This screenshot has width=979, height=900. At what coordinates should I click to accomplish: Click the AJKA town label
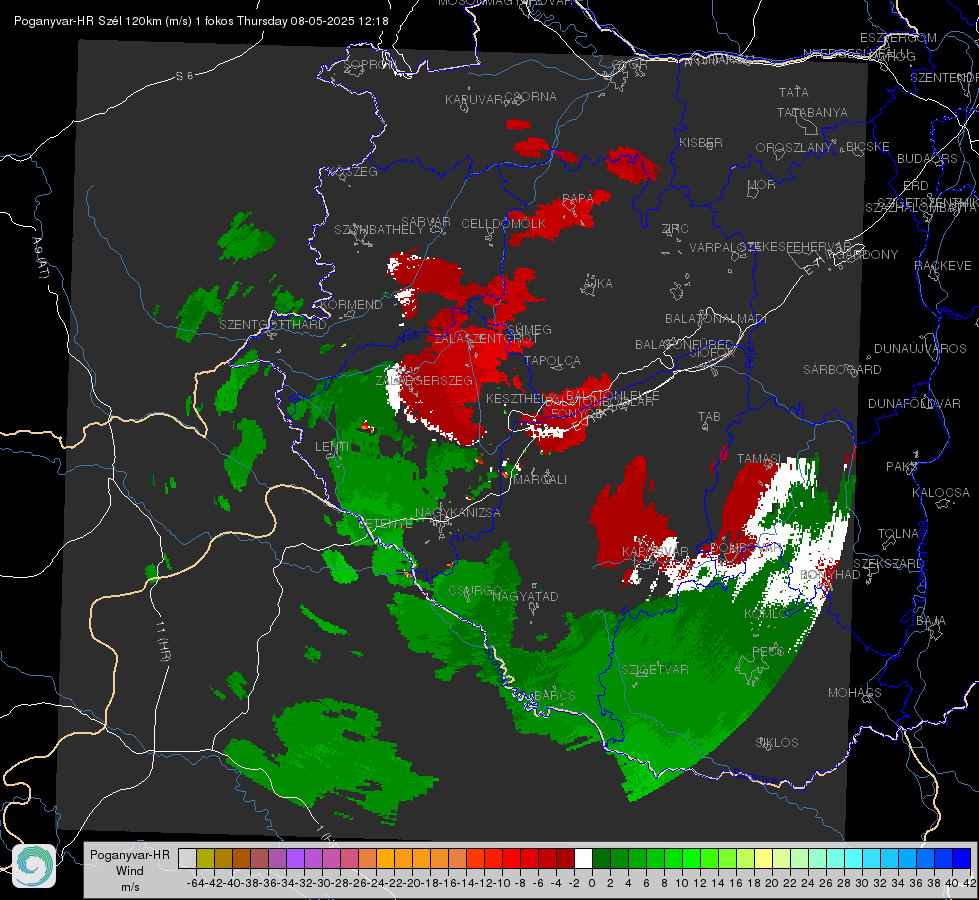(598, 284)
